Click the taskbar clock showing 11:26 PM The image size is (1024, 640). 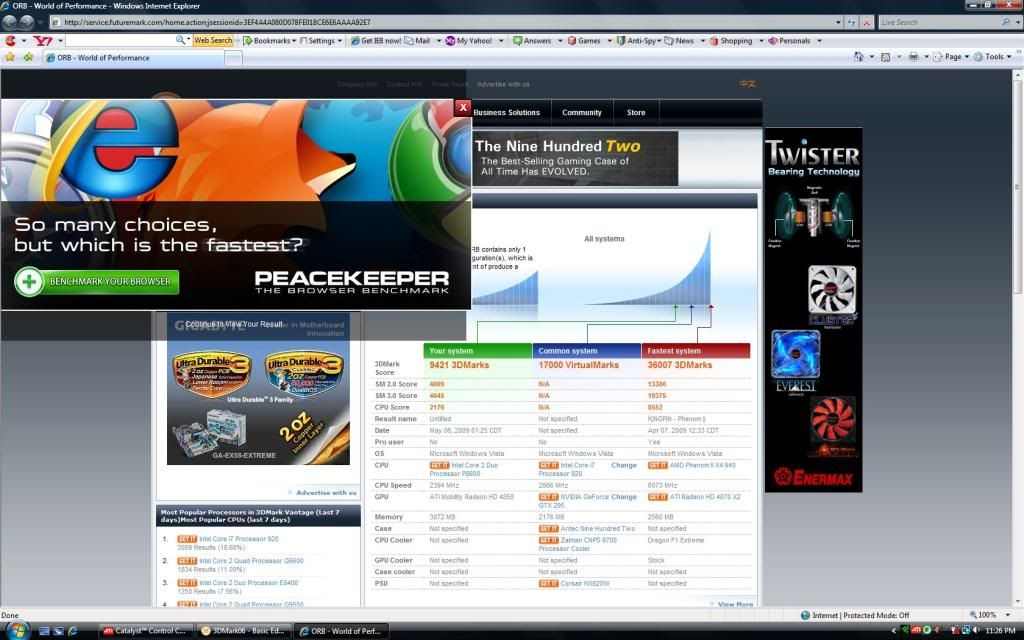[x=1000, y=631]
